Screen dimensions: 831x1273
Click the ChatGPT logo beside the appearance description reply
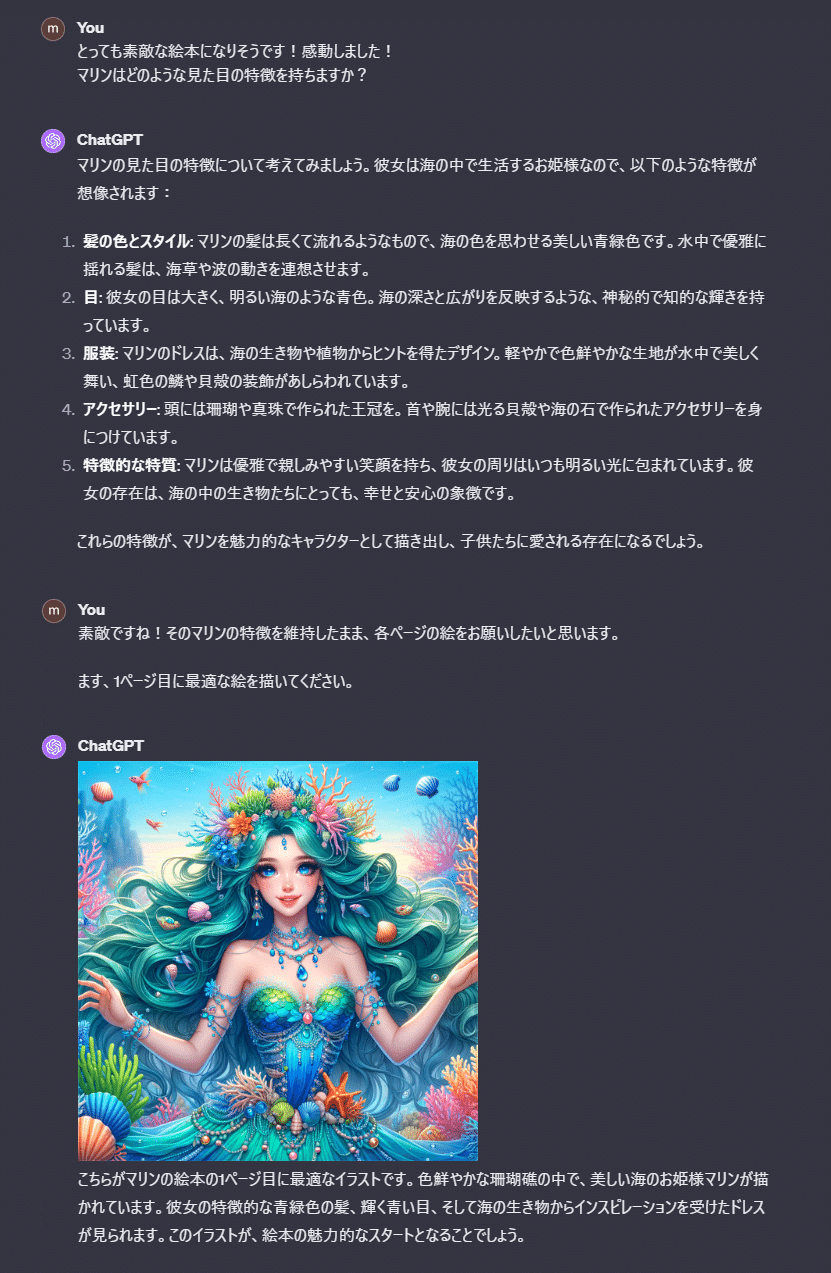point(53,141)
